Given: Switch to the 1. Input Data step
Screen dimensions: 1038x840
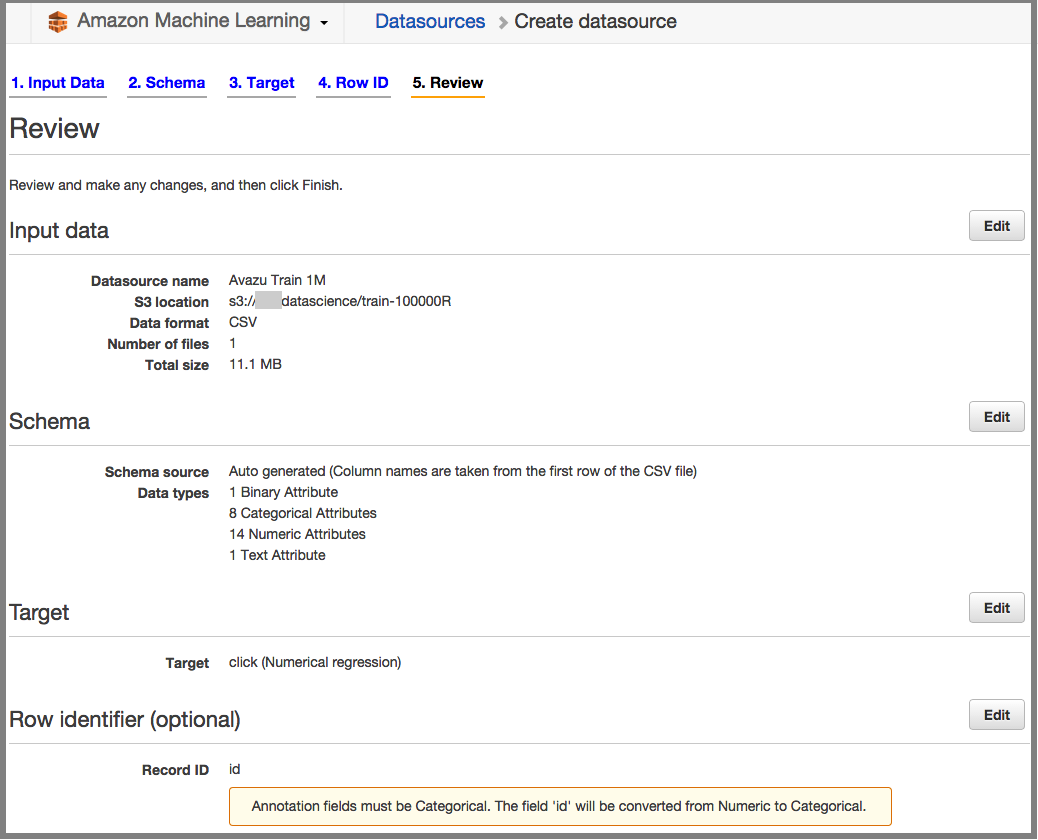Looking at the screenshot, I should pyautogui.click(x=58, y=83).
